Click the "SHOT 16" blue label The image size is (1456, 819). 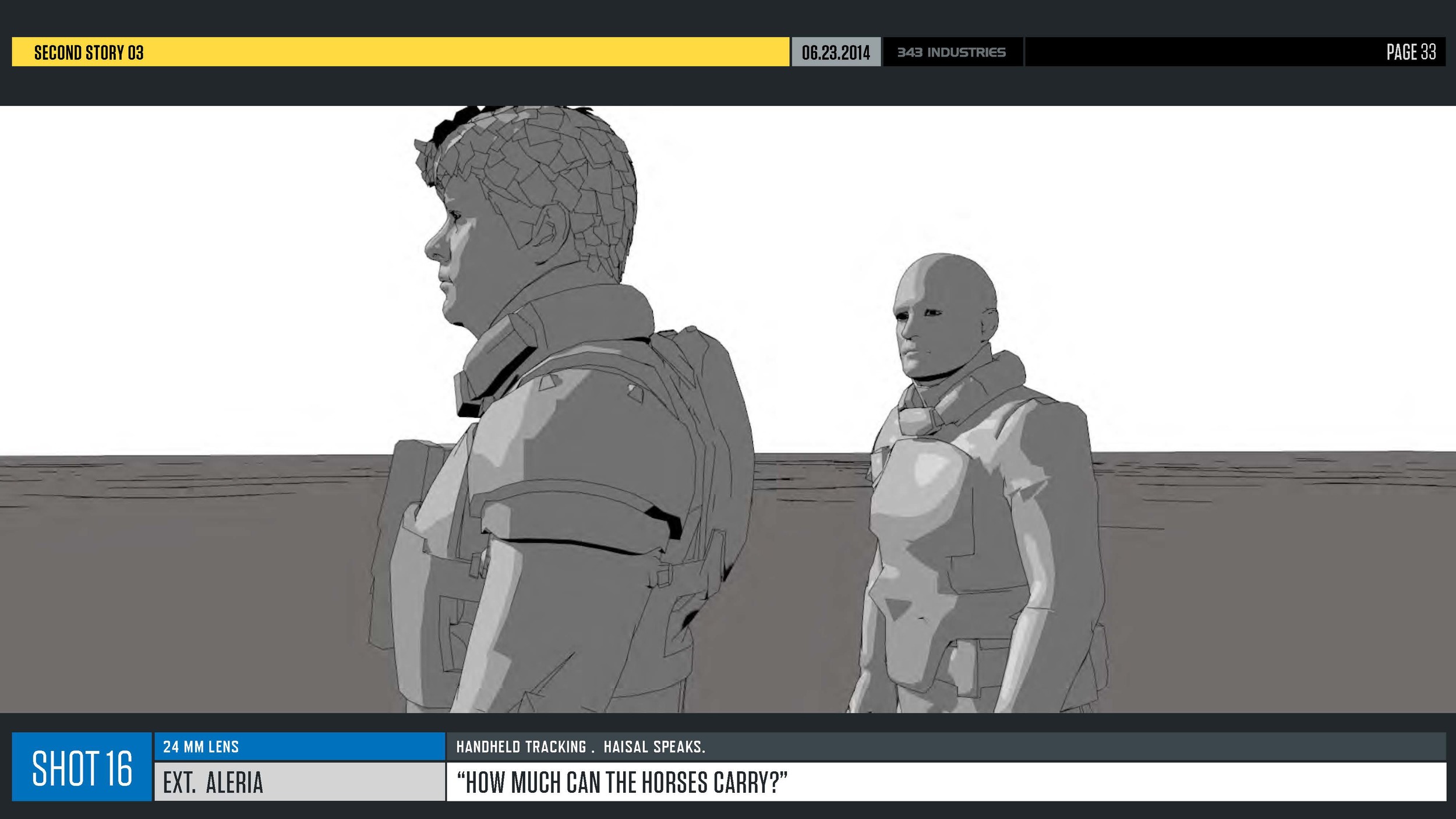[82, 767]
